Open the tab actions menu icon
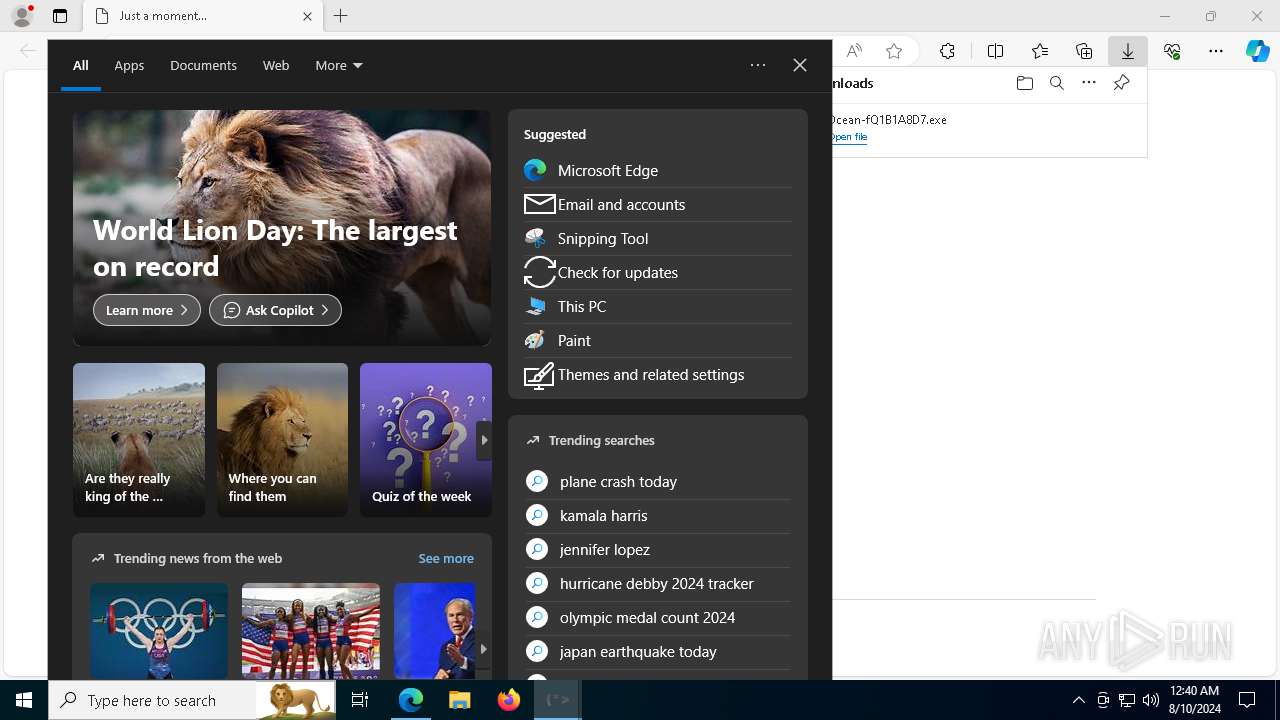1280x720 pixels. (x=60, y=16)
